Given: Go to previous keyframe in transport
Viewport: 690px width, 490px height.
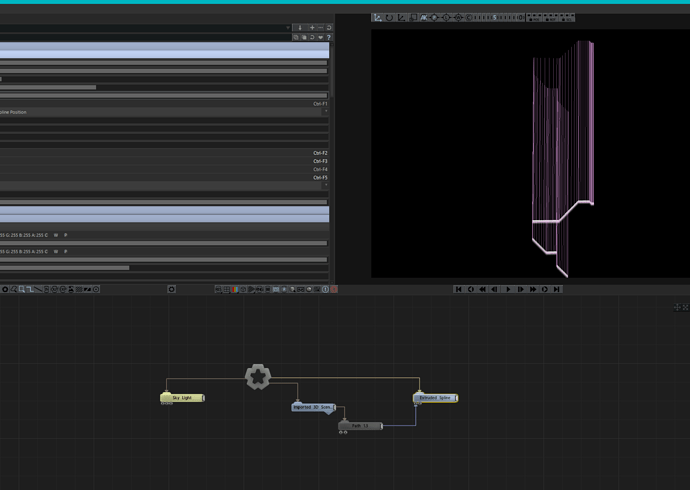Looking at the screenshot, I should point(471,289).
